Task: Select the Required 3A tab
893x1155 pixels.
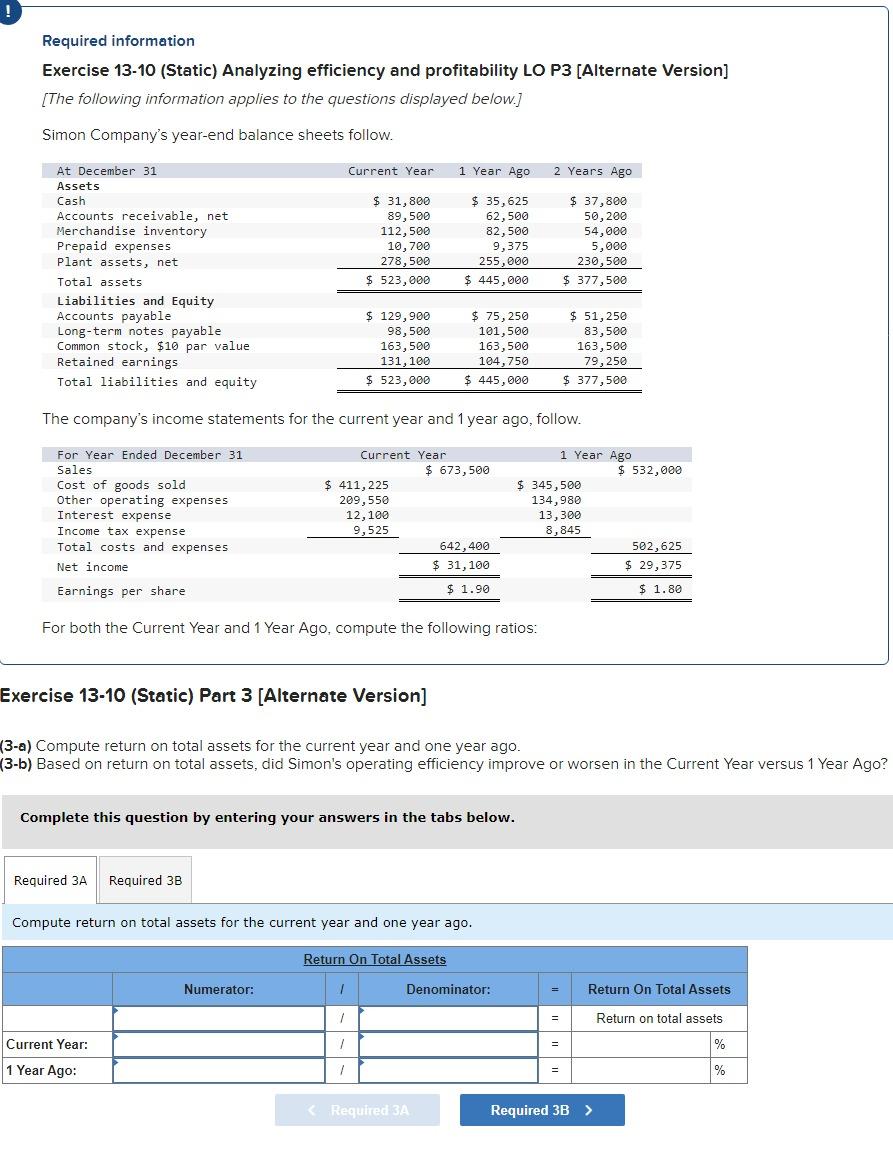Action: 49,880
